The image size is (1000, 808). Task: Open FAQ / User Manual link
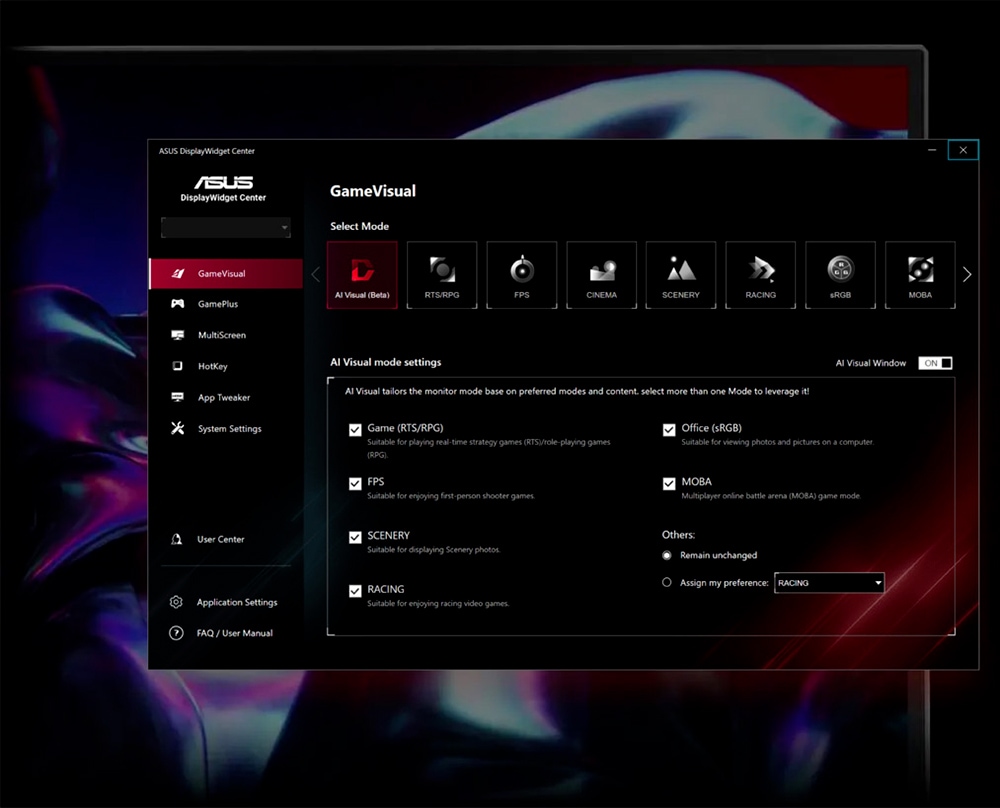tap(235, 633)
